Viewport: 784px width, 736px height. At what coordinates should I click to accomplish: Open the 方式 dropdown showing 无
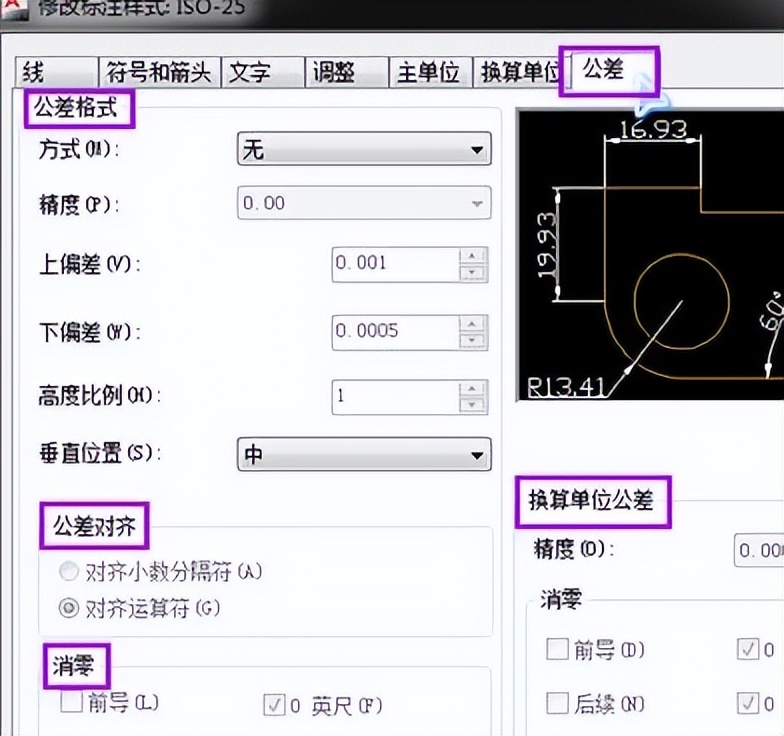[364, 148]
